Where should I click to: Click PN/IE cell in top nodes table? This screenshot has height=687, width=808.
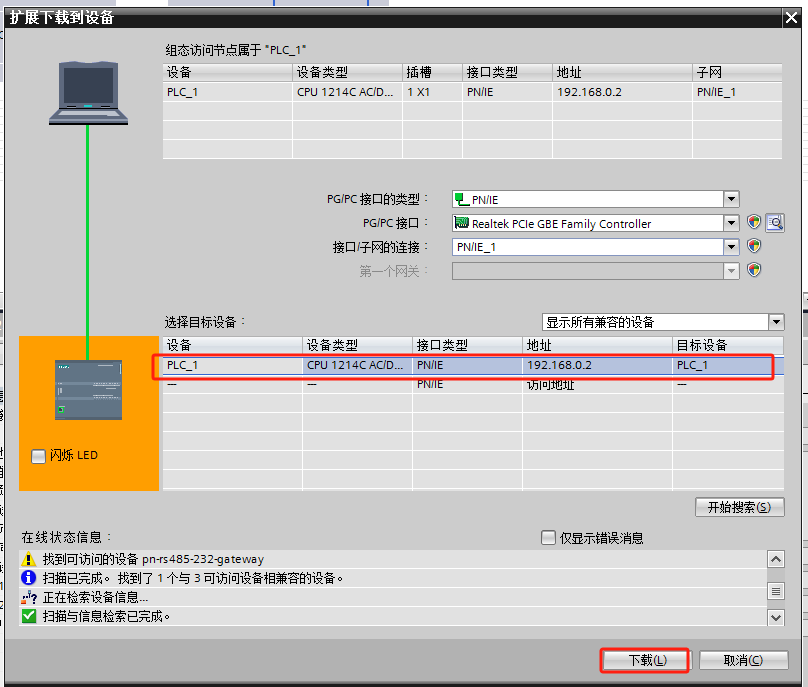480,92
